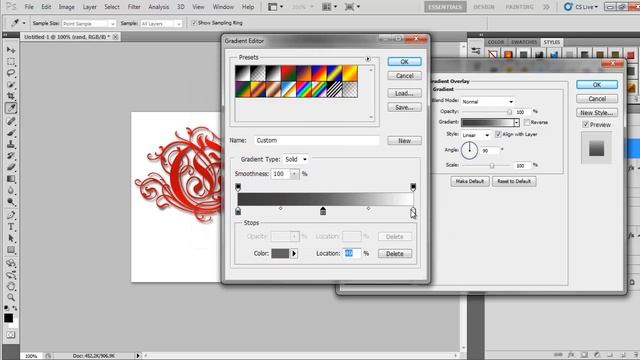The width and height of the screenshot is (640, 360).
Task: Select the History Brush tool
Action: point(11,156)
